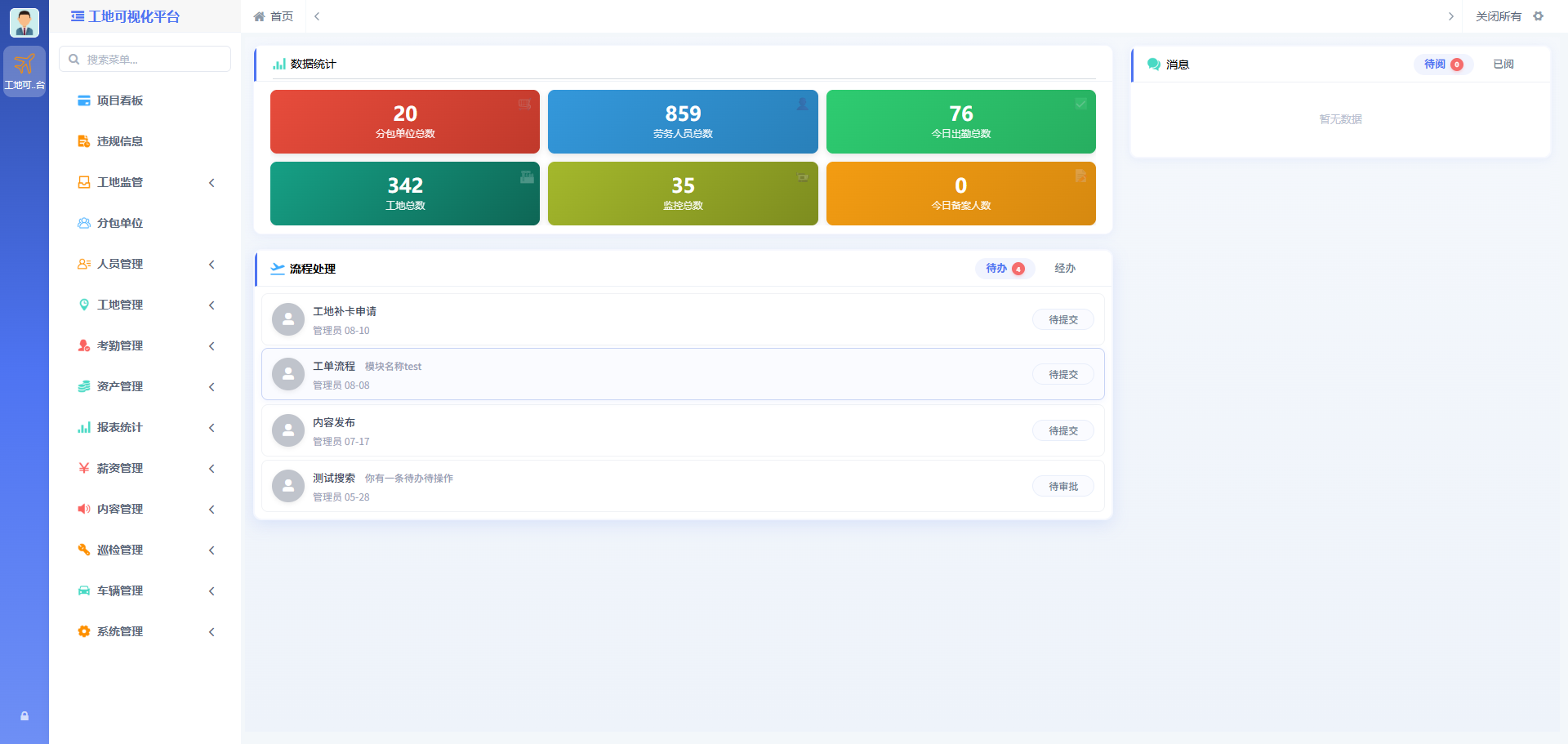
Task: Expand the 工地监管 menu chevron
Action: click(x=212, y=182)
